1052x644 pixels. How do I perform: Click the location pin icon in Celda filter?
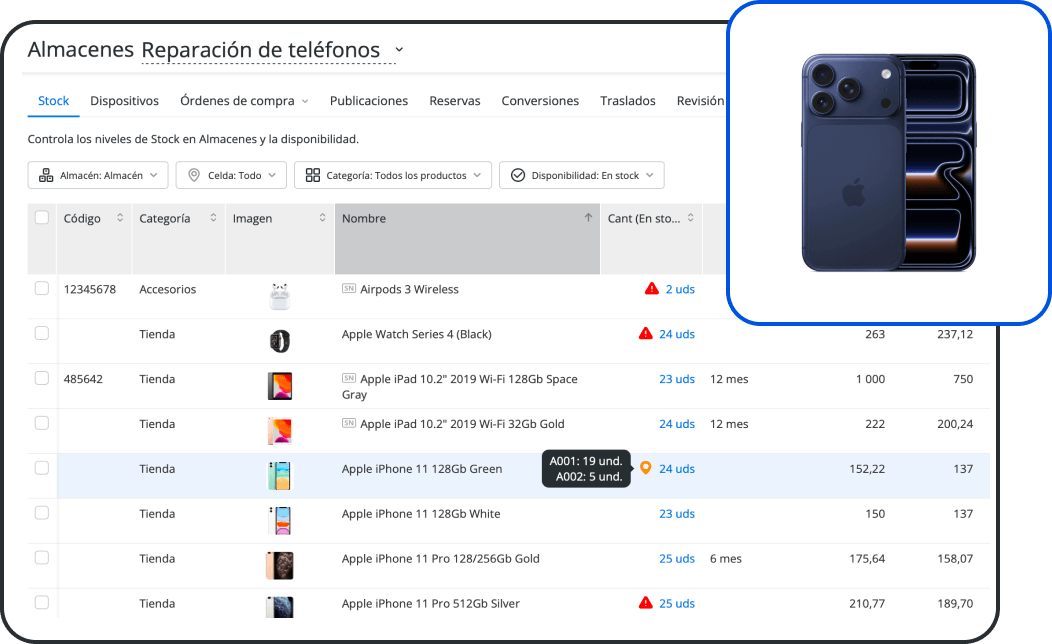point(194,175)
